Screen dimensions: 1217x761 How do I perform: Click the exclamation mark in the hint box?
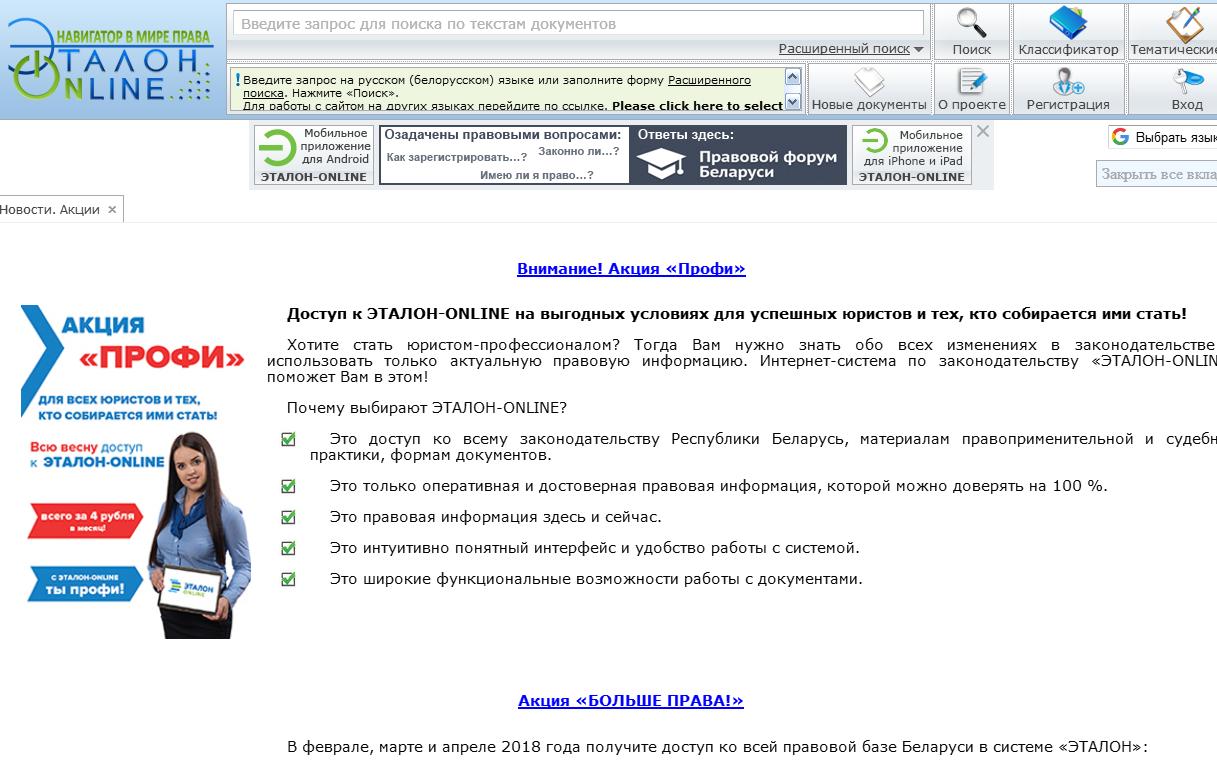tap(237, 79)
